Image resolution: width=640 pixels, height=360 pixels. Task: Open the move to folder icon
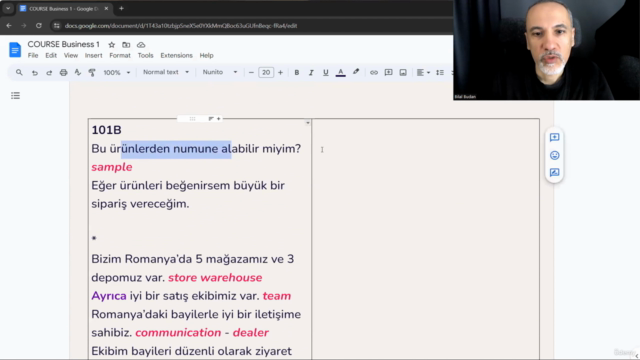(126, 45)
